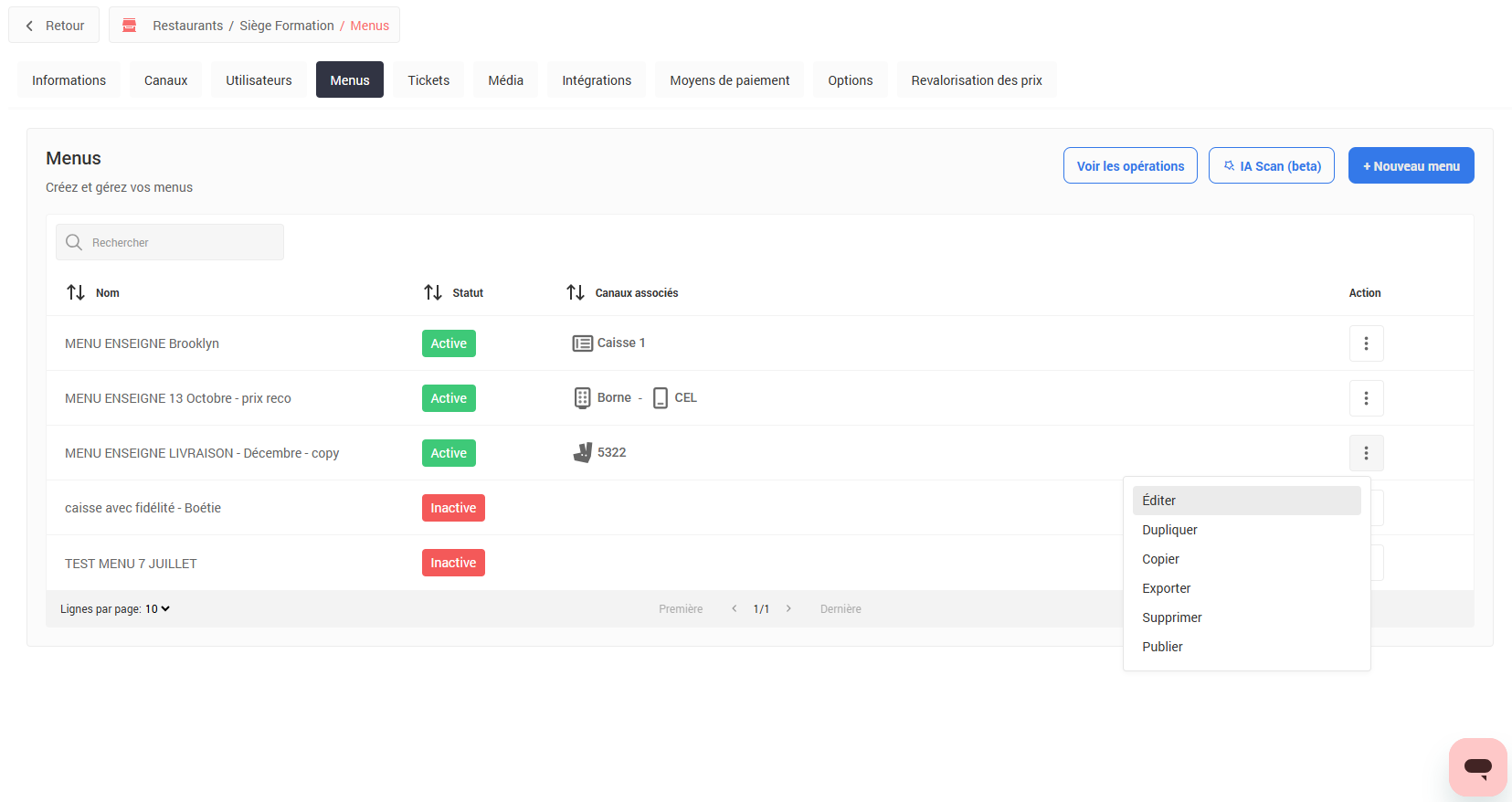Open the Moyens de paiement tab

point(729,80)
